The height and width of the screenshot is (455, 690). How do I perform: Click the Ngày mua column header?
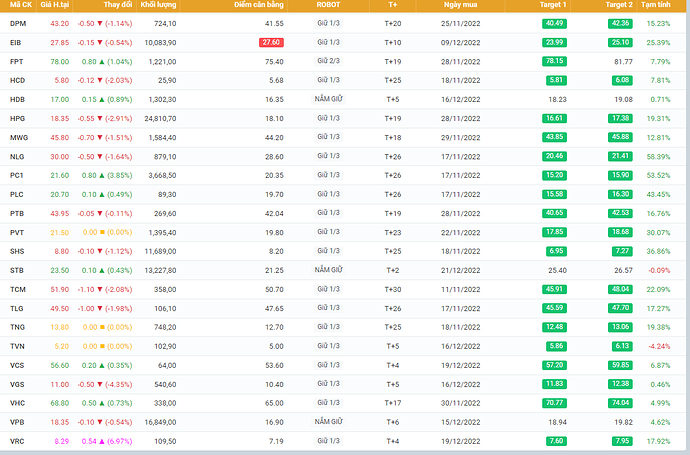coord(460,5)
